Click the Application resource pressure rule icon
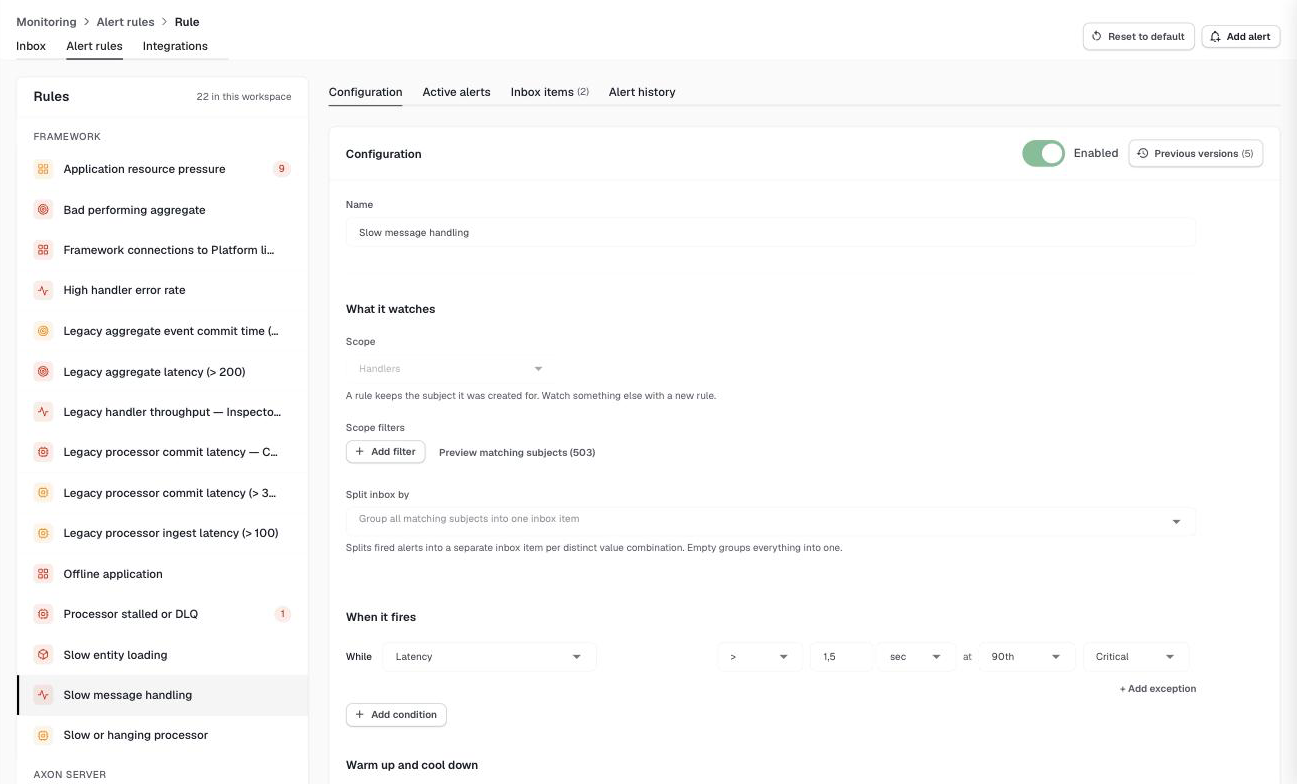The height and width of the screenshot is (784, 1297). coord(43,169)
